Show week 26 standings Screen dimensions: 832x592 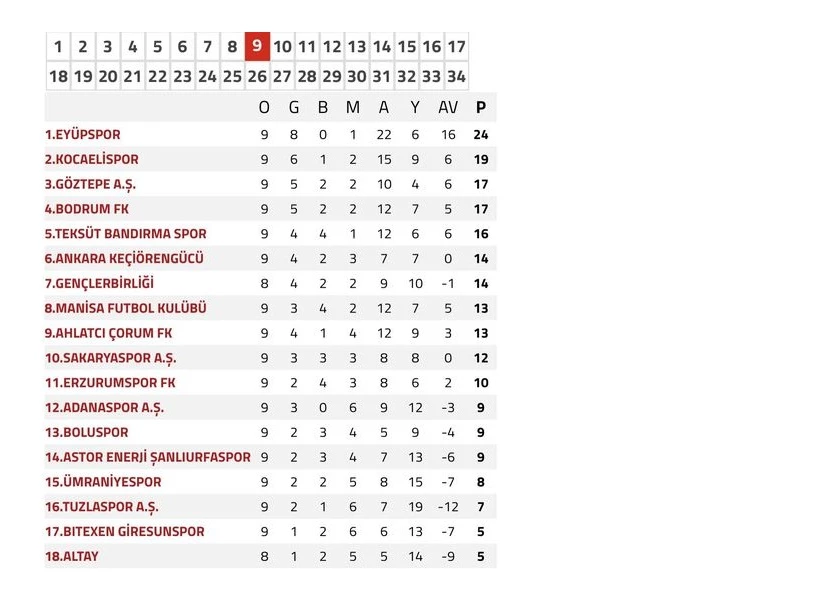point(258,76)
